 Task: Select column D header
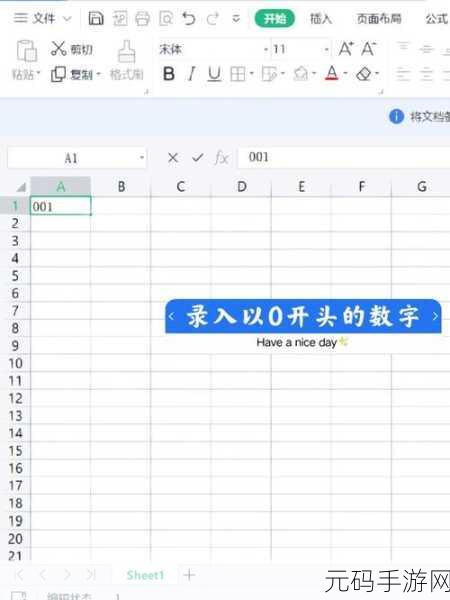click(241, 186)
